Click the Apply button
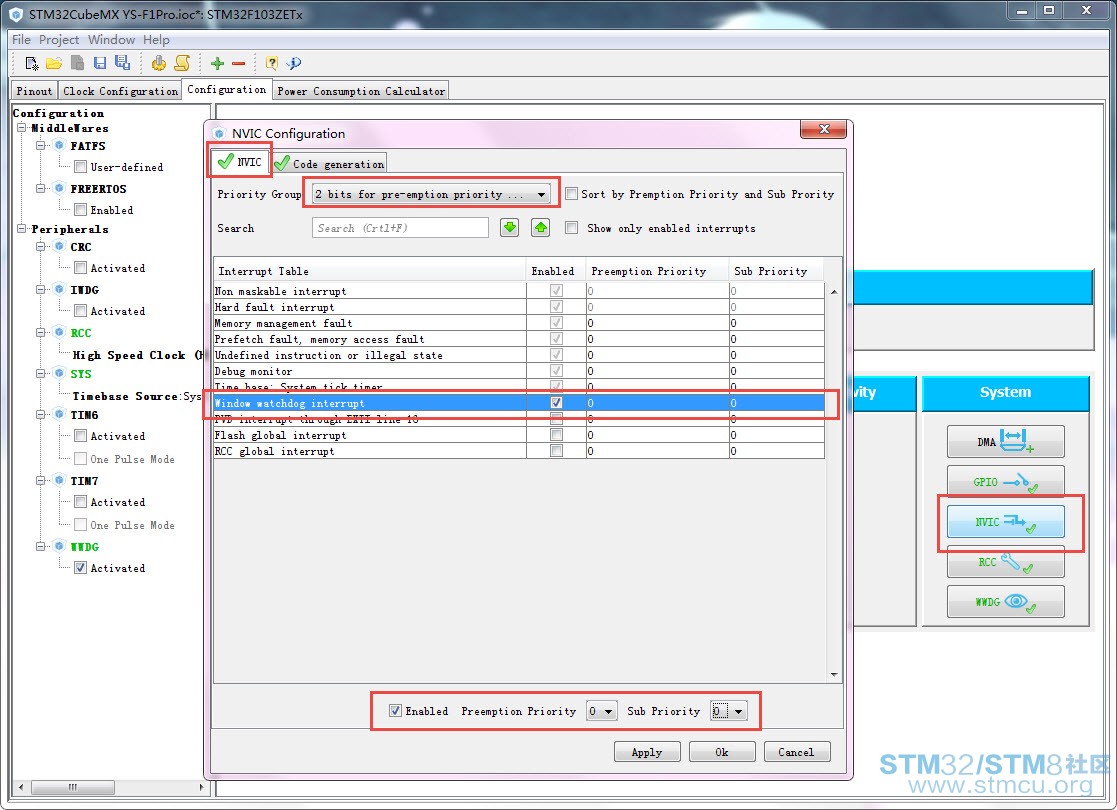Image resolution: width=1117 pixels, height=810 pixels. [x=647, y=752]
